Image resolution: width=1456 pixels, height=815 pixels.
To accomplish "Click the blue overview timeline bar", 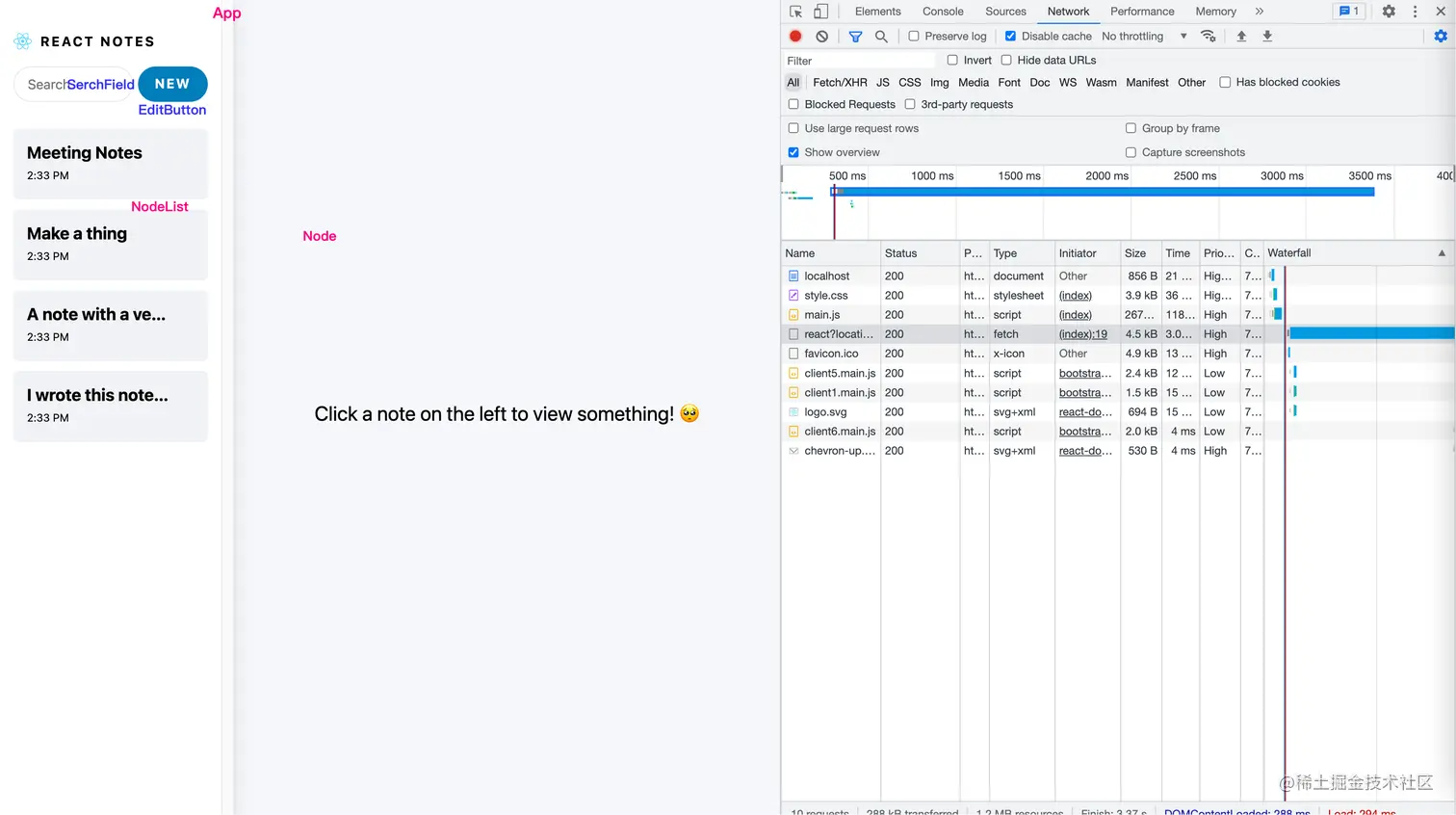I will tap(1104, 192).
